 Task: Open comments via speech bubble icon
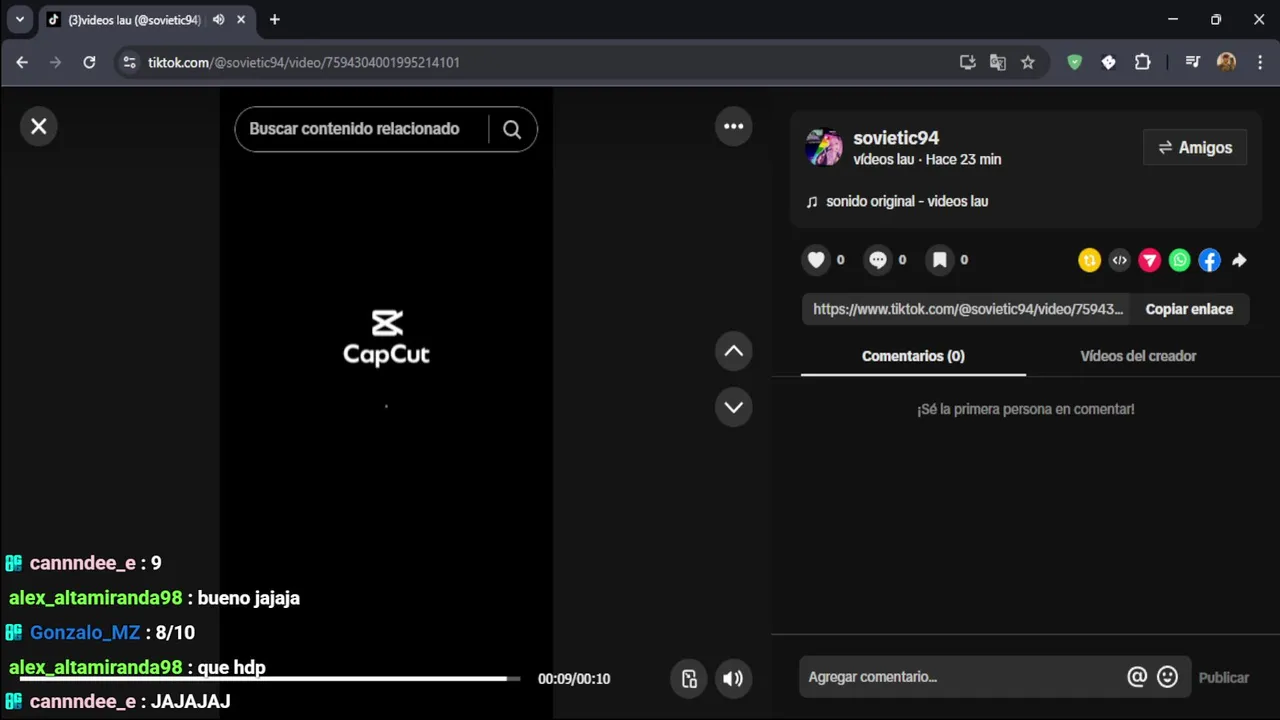coord(878,260)
